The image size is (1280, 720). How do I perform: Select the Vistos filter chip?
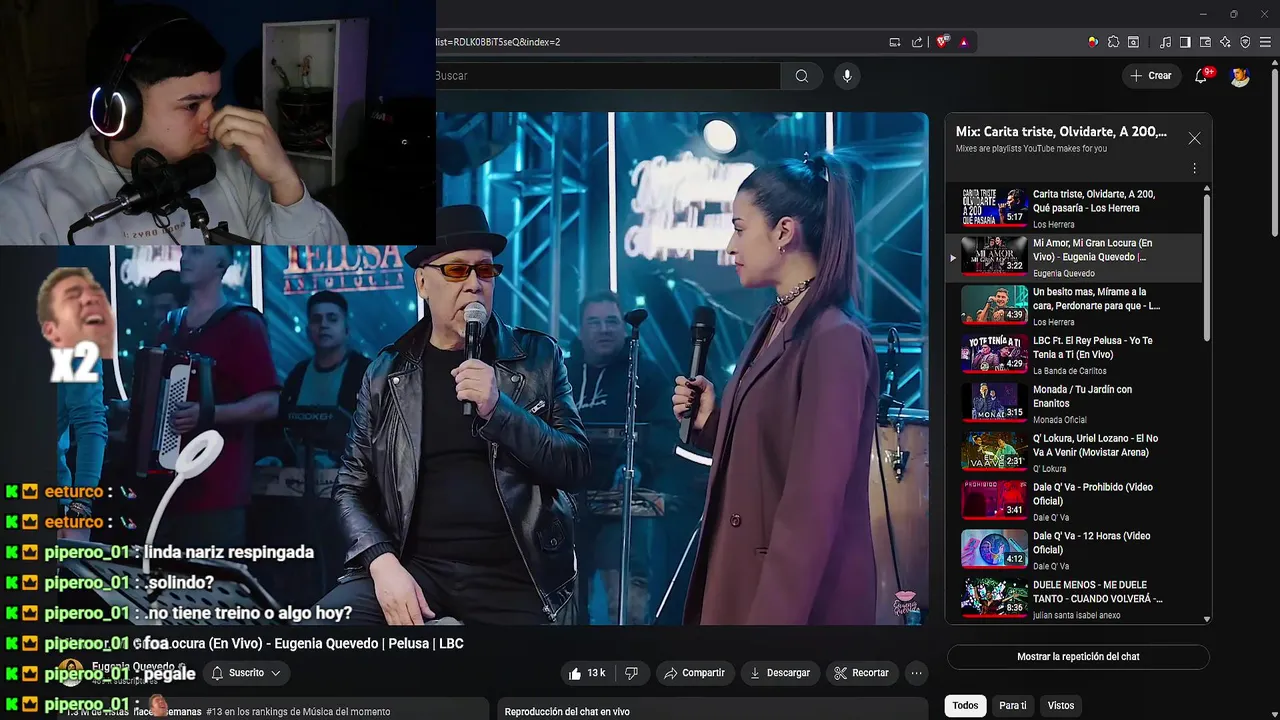(1061, 706)
